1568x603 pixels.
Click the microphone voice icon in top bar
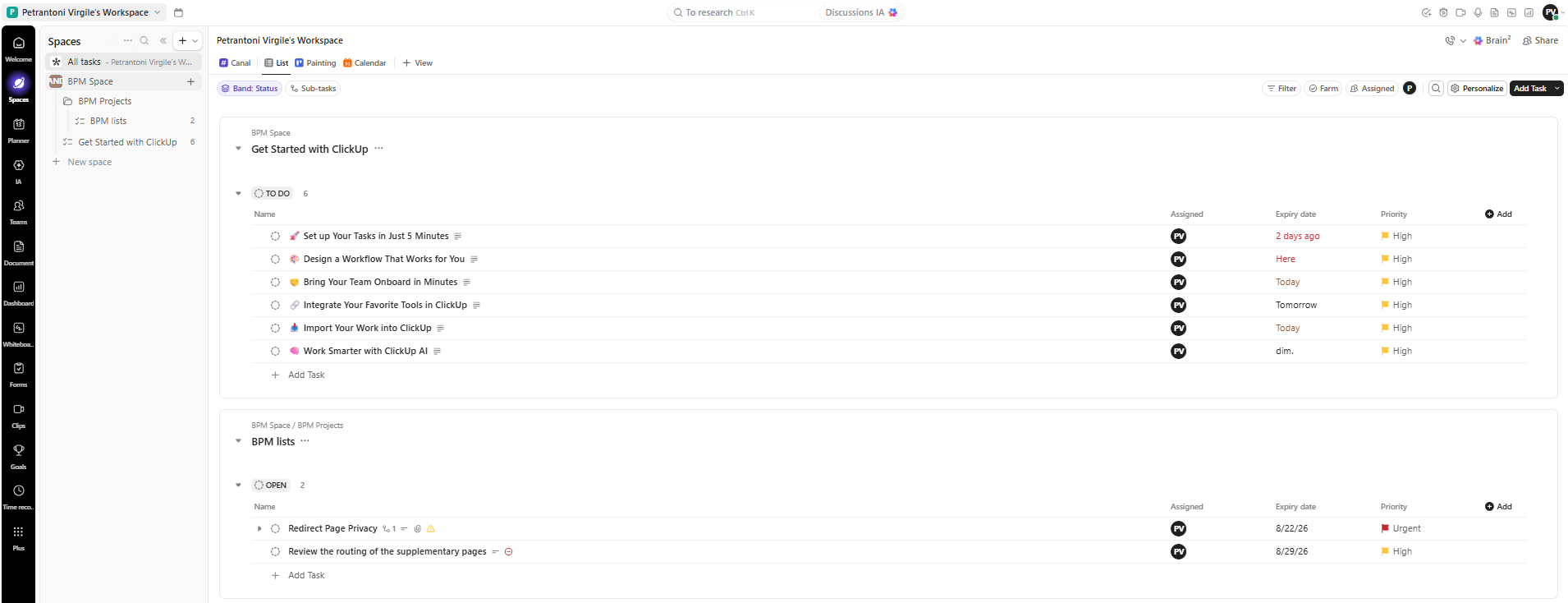click(x=1478, y=12)
